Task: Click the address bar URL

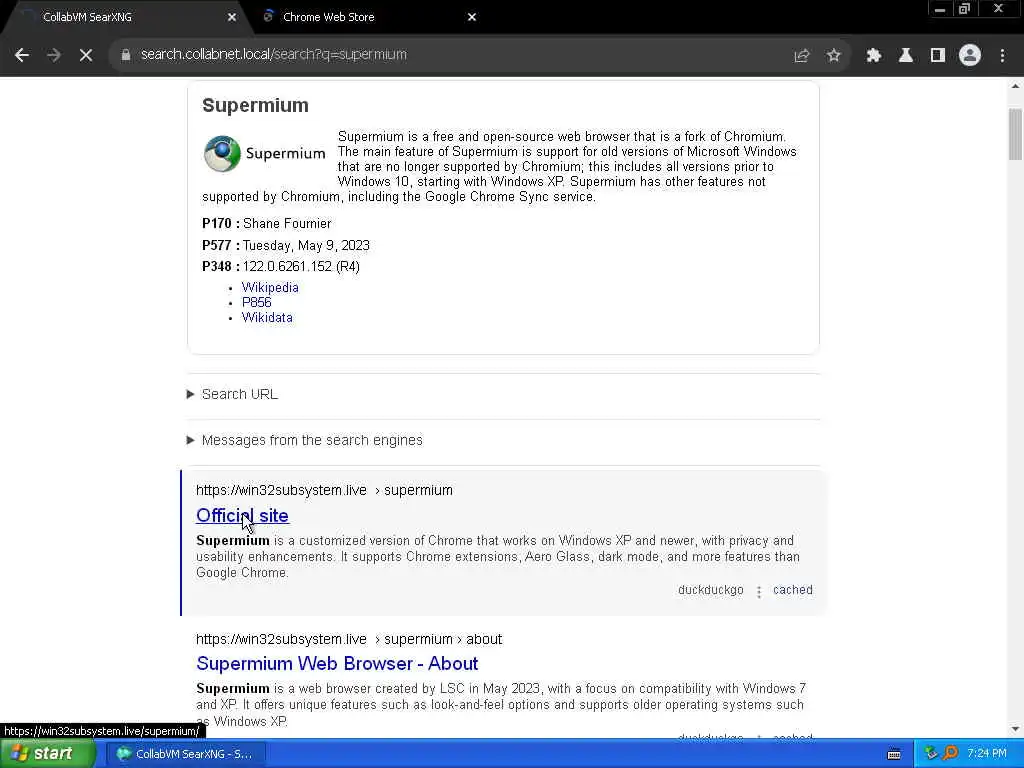Action: click(x=274, y=54)
